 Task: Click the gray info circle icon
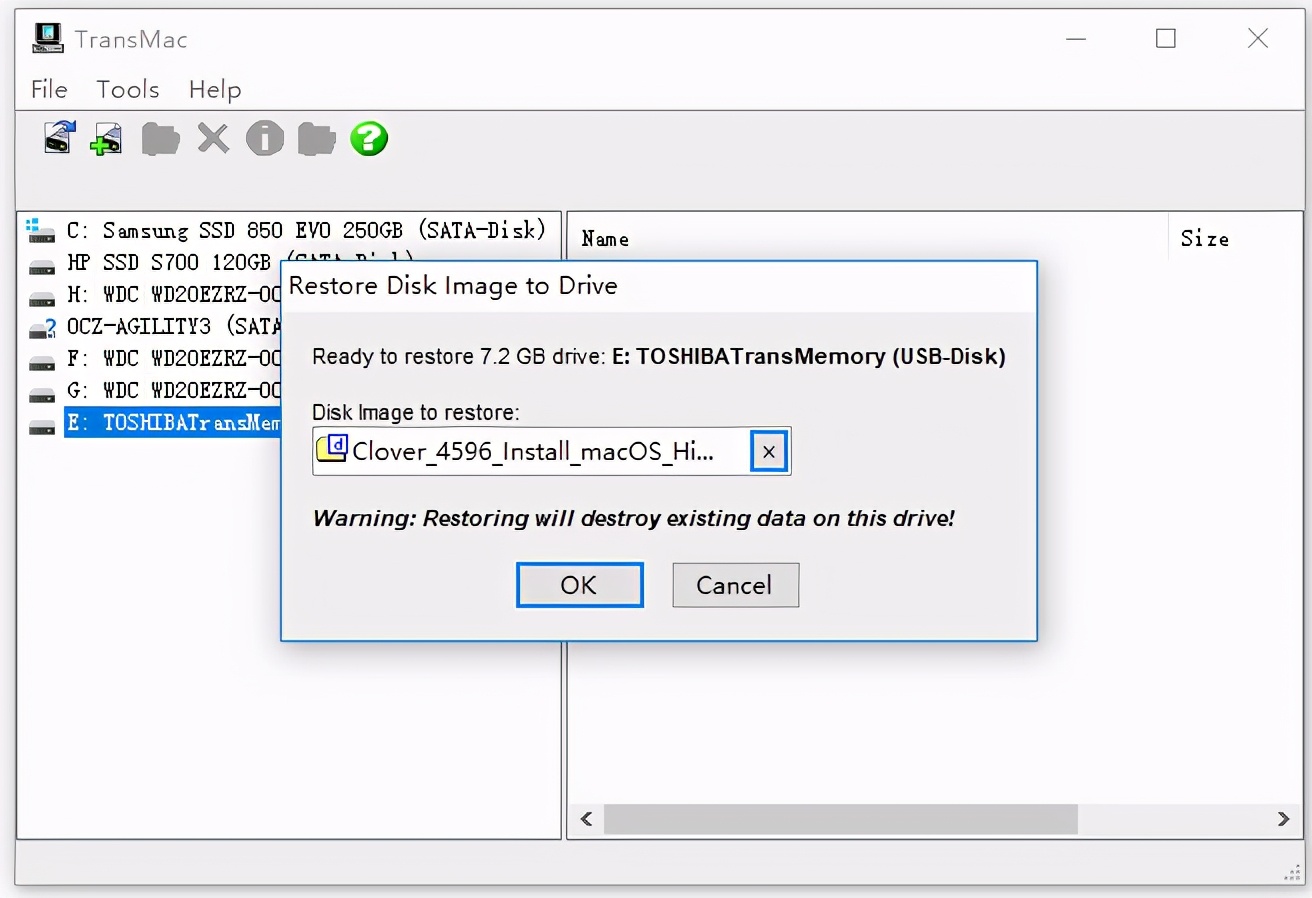point(265,138)
